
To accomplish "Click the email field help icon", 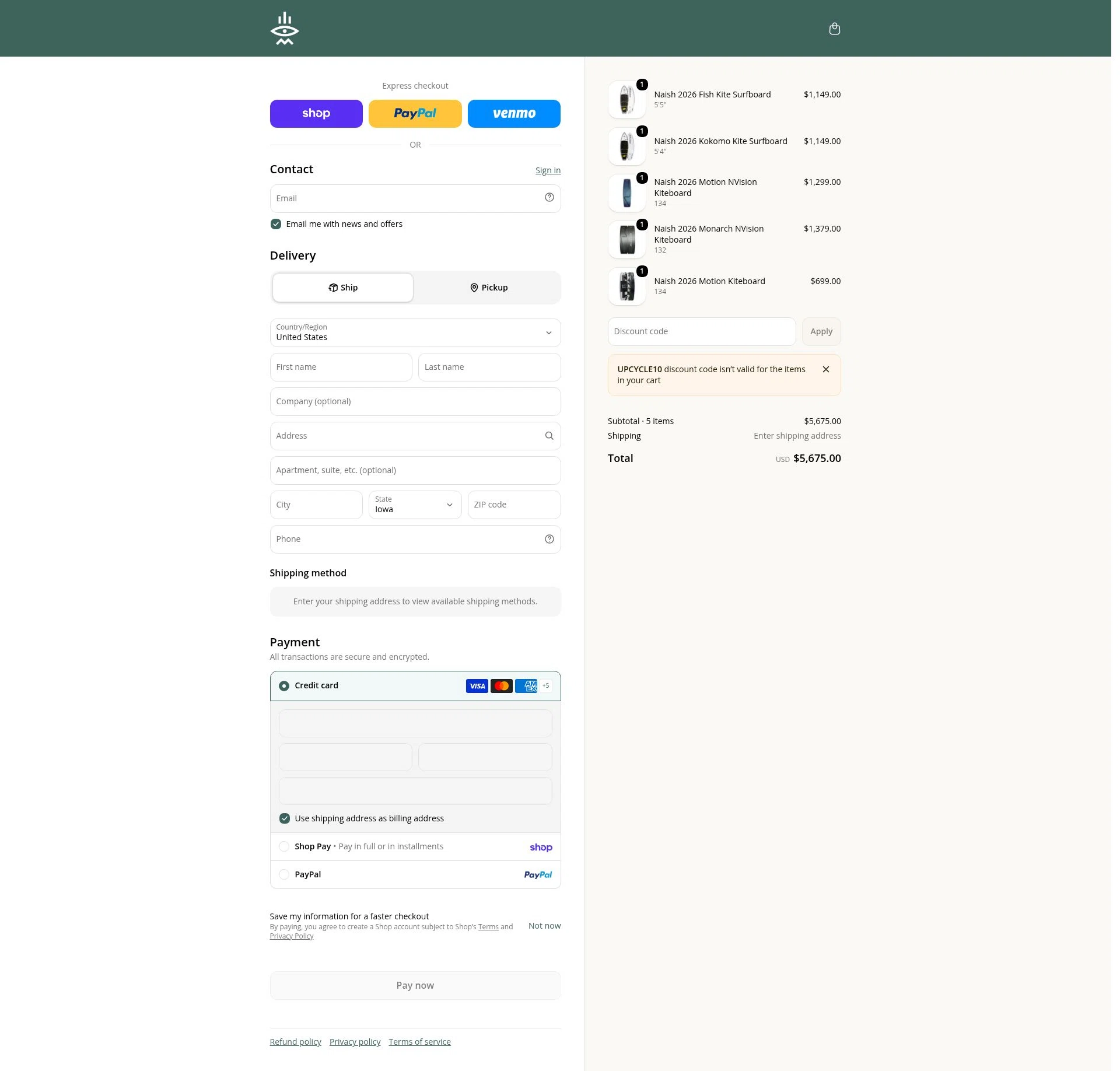I will point(549,198).
